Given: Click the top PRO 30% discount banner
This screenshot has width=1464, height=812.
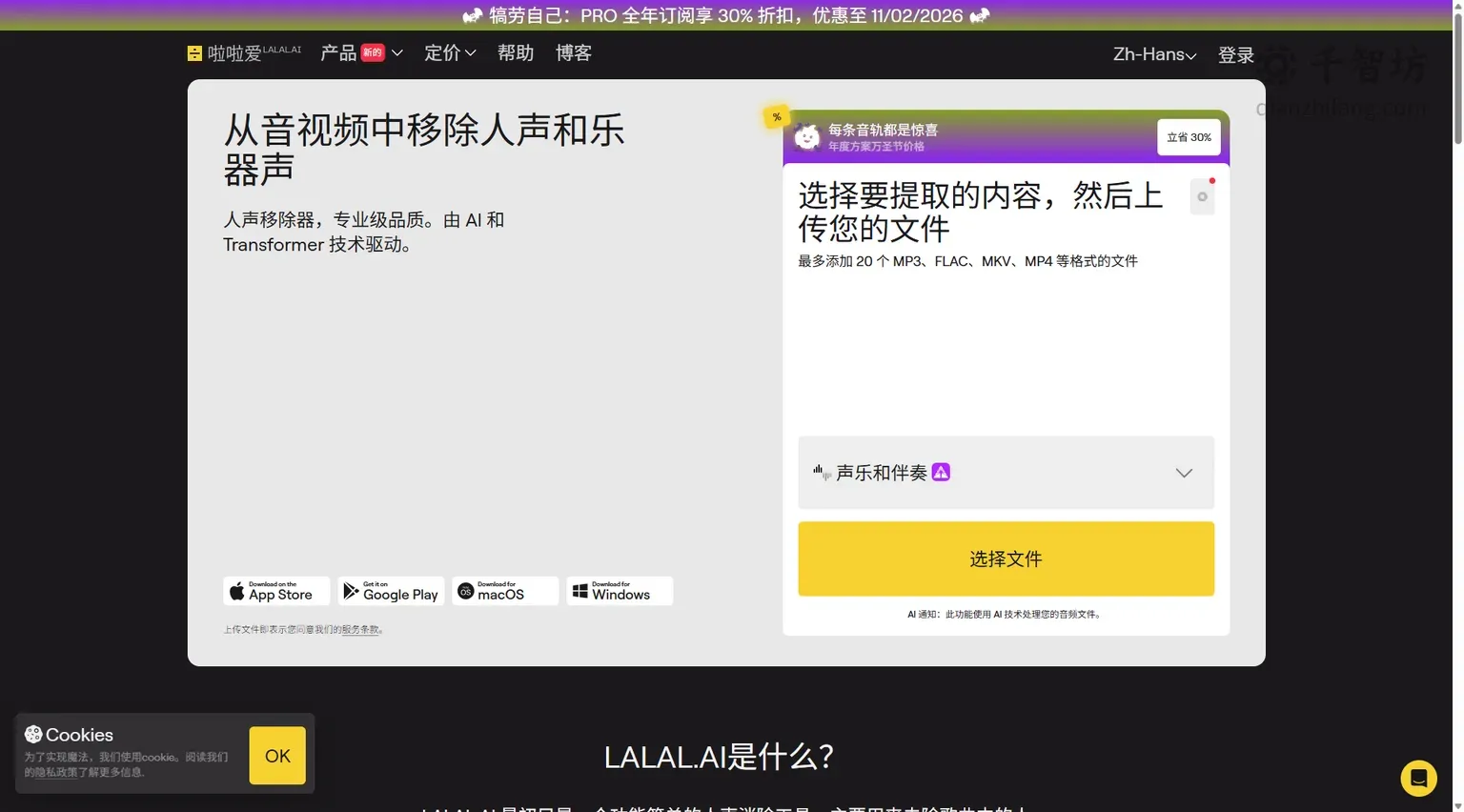Looking at the screenshot, I should click(x=726, y=15).
